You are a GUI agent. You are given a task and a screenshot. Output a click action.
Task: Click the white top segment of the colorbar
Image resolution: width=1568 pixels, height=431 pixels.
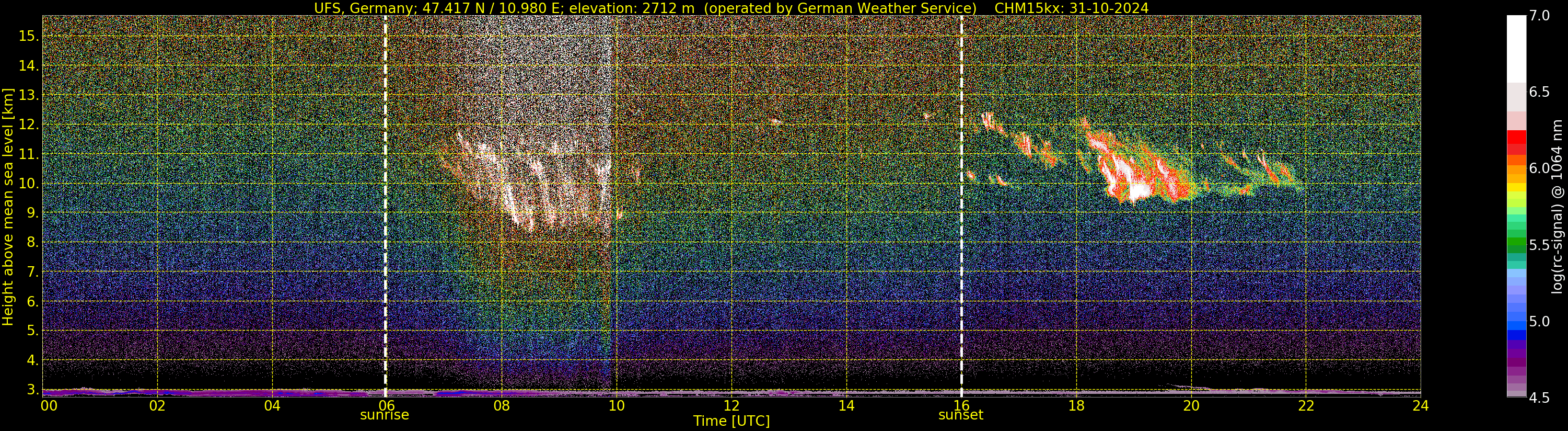pyautogui.click(x=1516, y=49)
